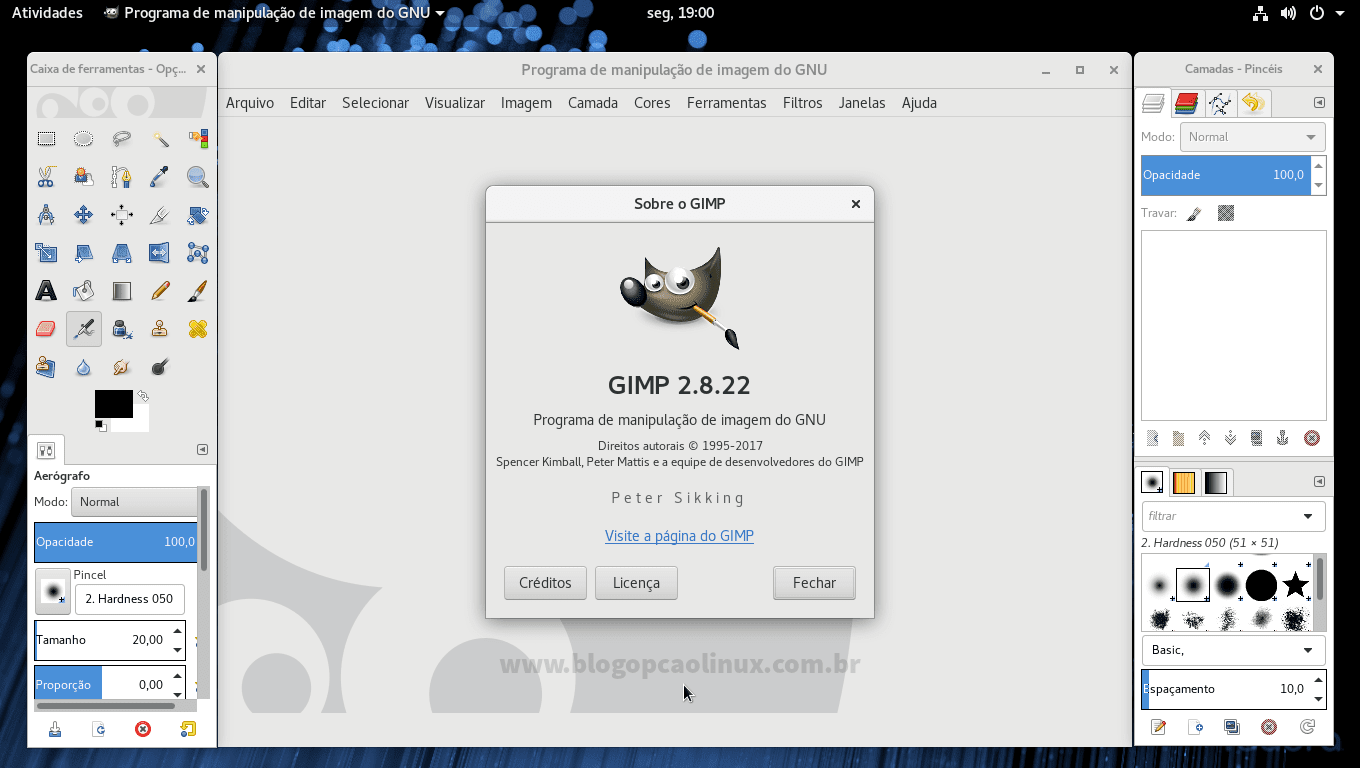Click the Licença button
Image resolution: width=1360 pixels, height=768 pixels.
(636, 583)
